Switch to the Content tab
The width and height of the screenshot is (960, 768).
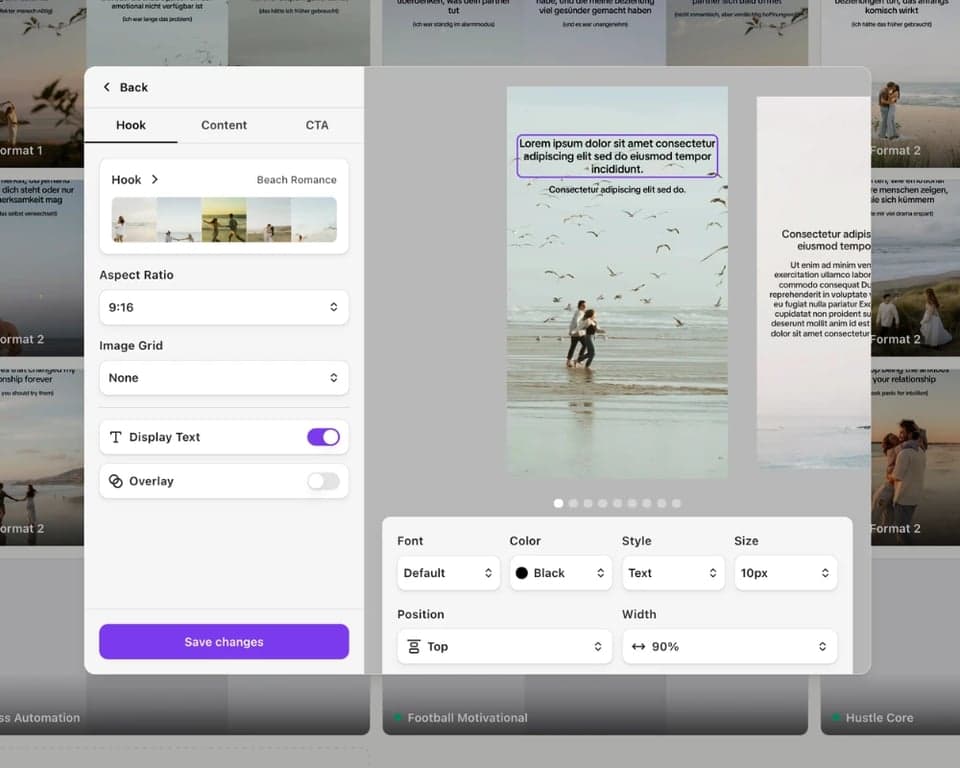click(x=223, y=125)
